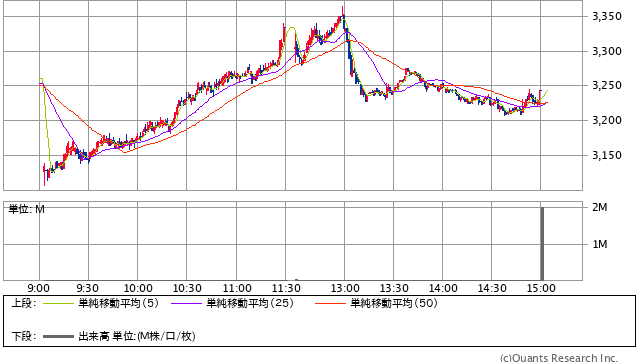The width and height of the screenshot is (638, 362).
Task: Click the 15:00 time axis label
Action: coord(541,288)
